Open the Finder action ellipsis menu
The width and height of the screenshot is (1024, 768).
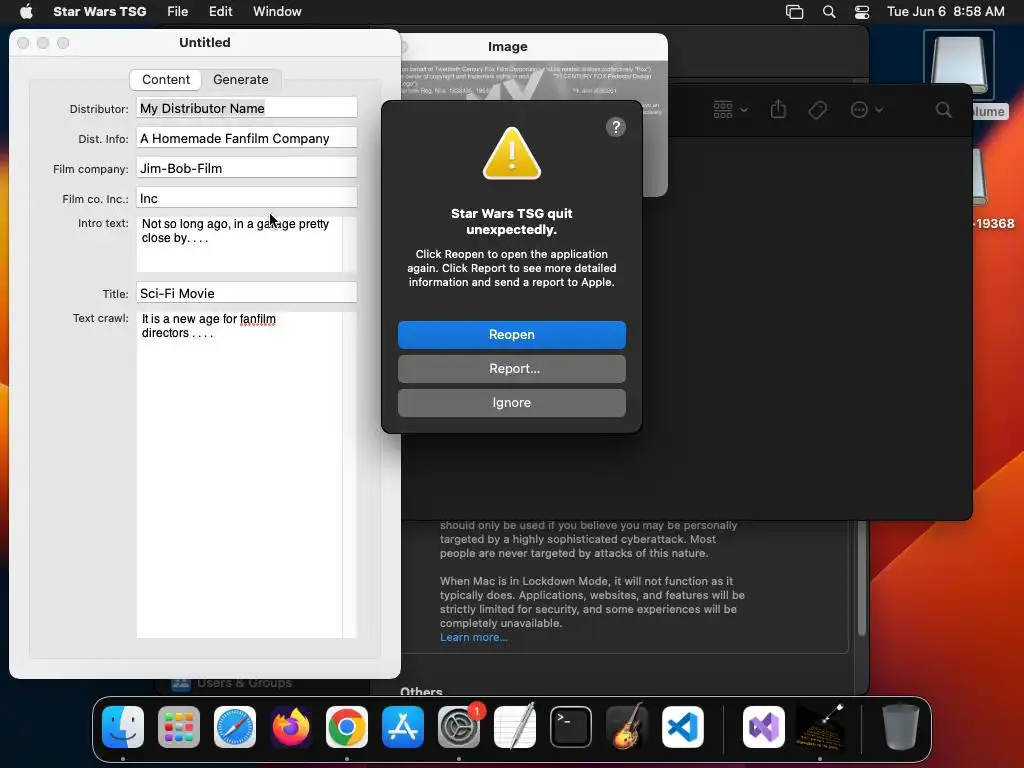[866, 110]
